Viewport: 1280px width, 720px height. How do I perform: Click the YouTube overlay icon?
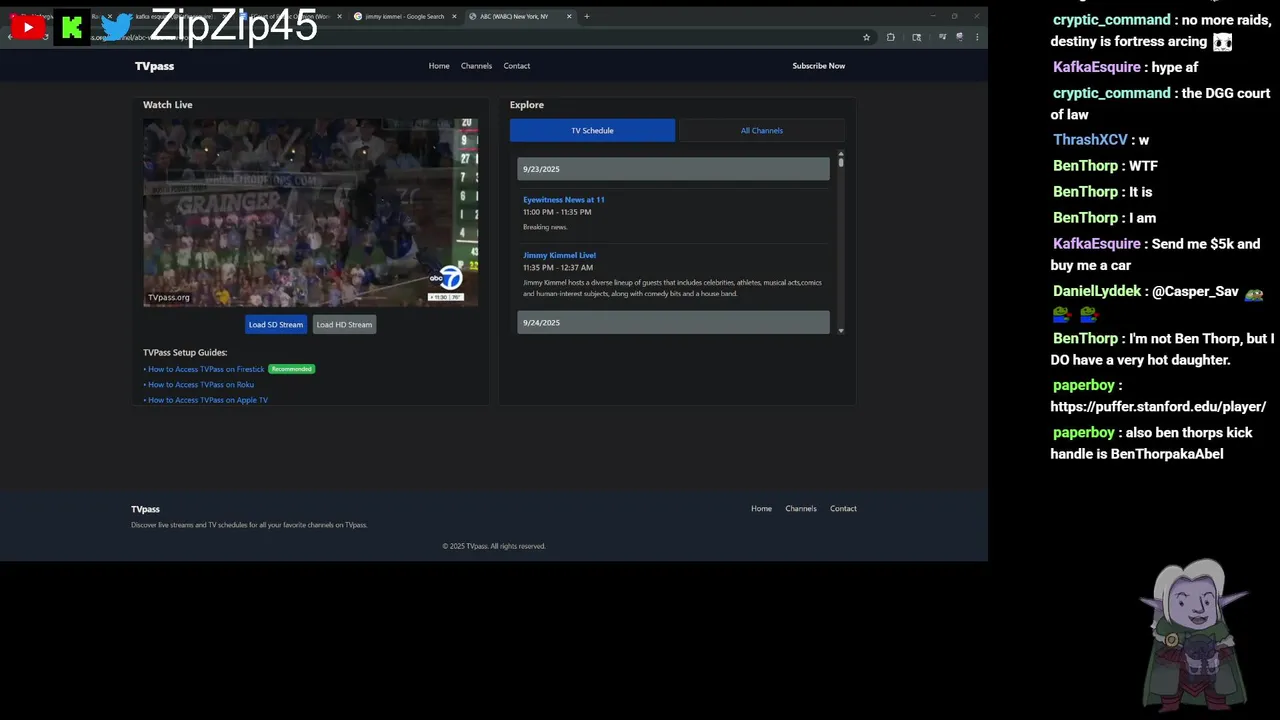[28, 27]
